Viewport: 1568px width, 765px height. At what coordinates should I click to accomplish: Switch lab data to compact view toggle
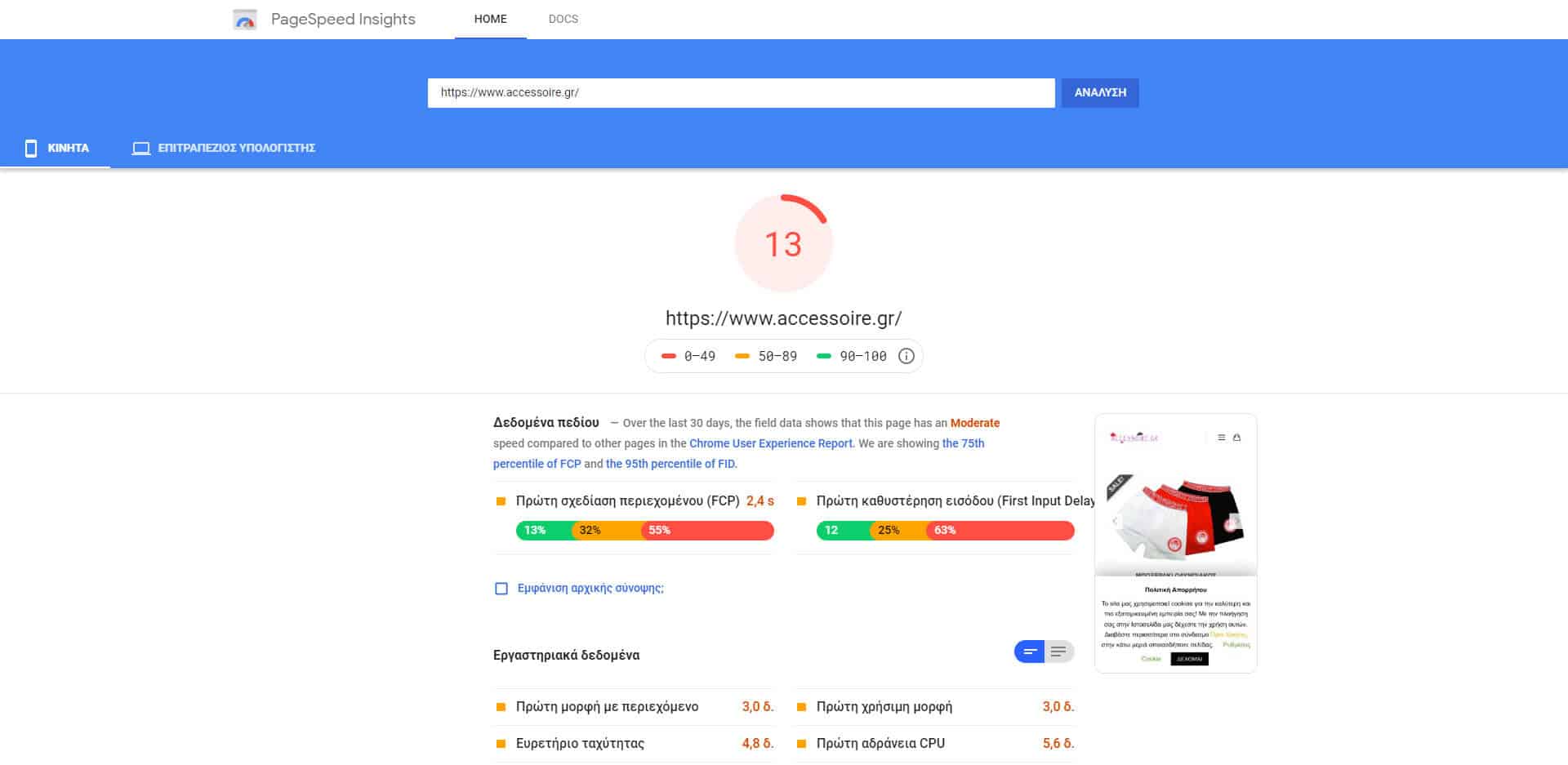1030,652
